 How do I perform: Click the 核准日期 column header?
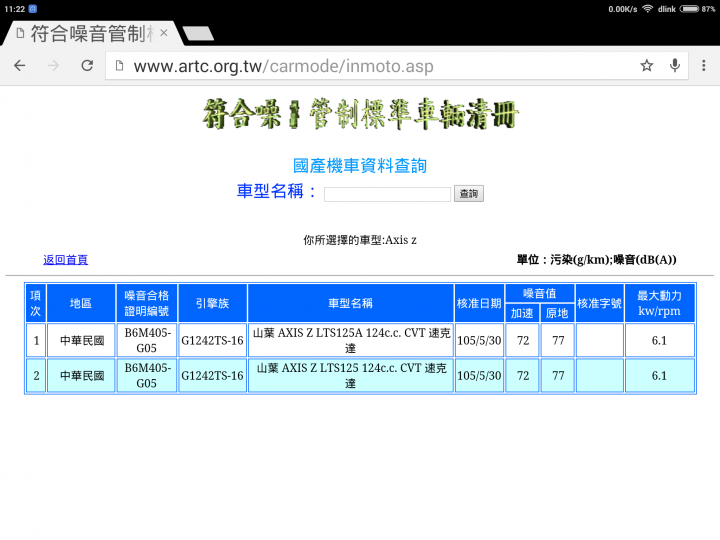[479, 303]
